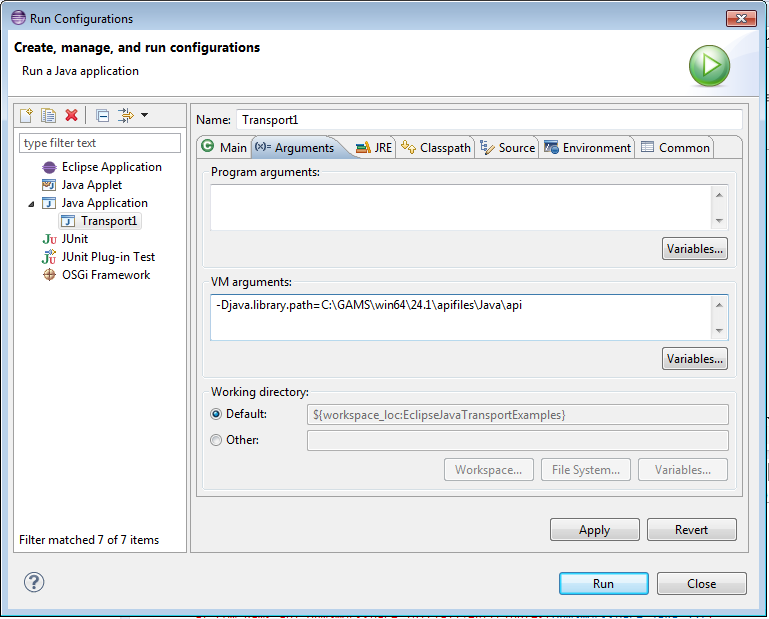Collapse the Java Application tree node
769x619 pixels.
(31, 204)
